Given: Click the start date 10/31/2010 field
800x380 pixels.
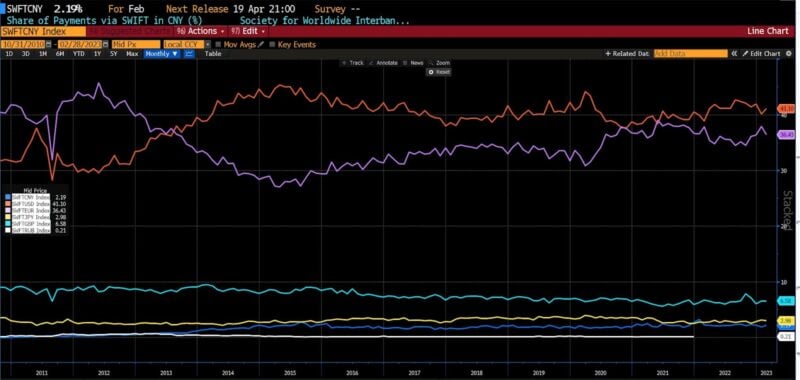Looking at the screenshot, I should coord(23,44).
